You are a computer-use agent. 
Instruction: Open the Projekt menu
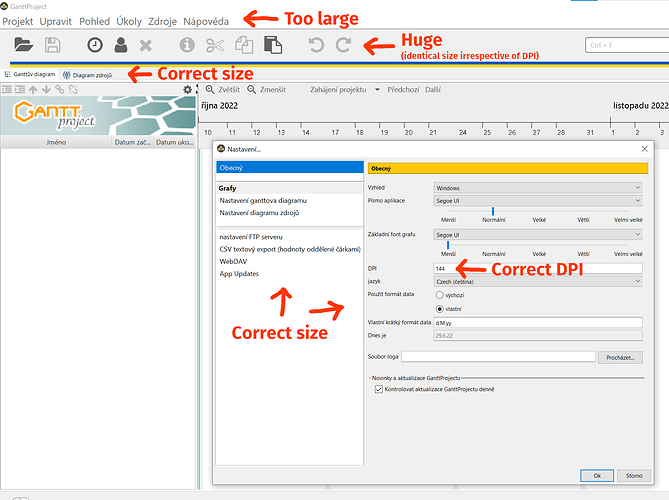[17, 21]
